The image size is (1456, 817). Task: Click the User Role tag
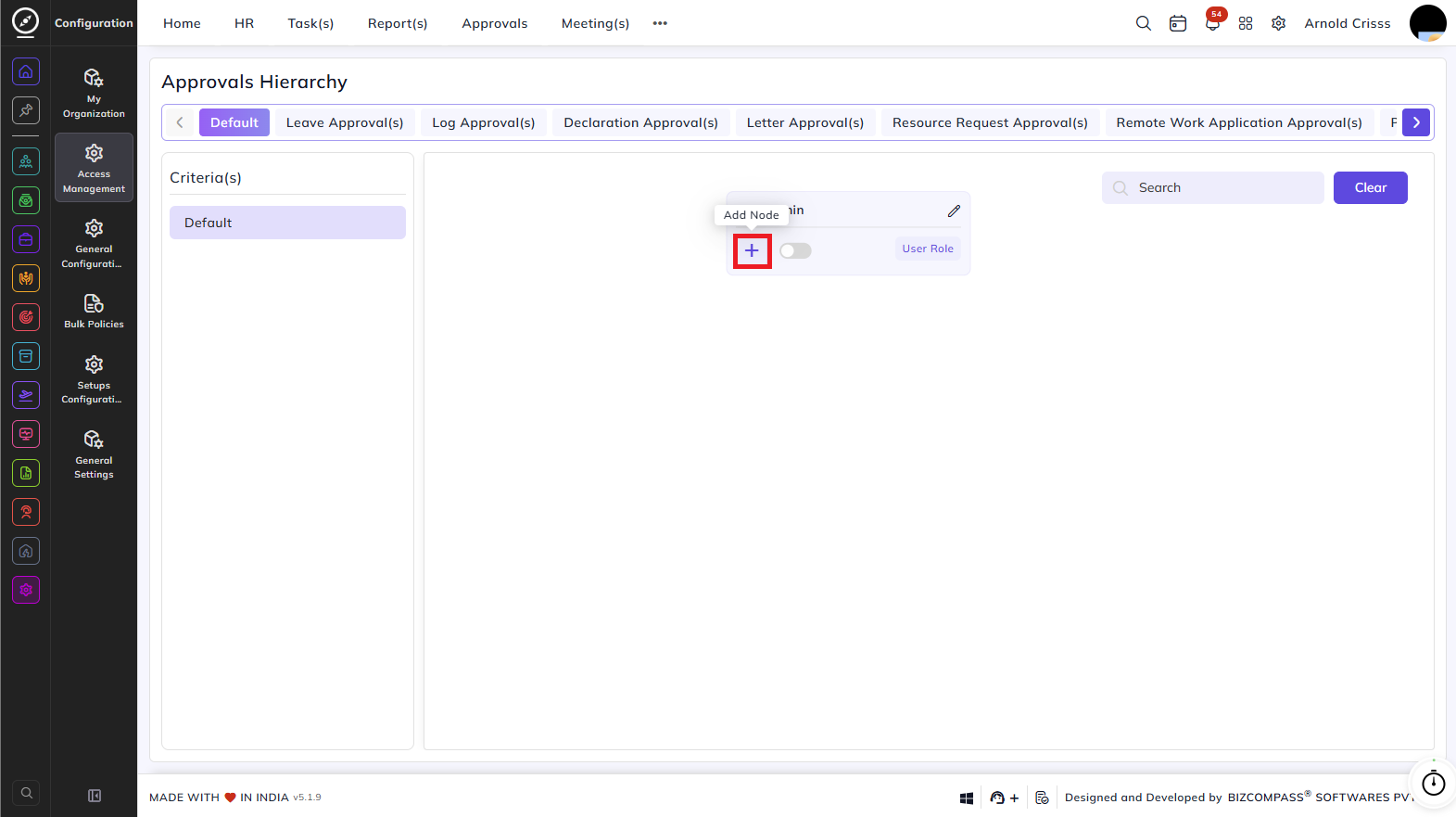928,249
